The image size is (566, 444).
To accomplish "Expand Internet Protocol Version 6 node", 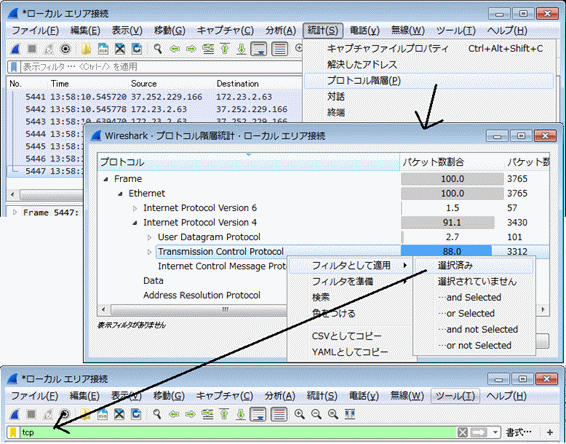I will 135,208.
